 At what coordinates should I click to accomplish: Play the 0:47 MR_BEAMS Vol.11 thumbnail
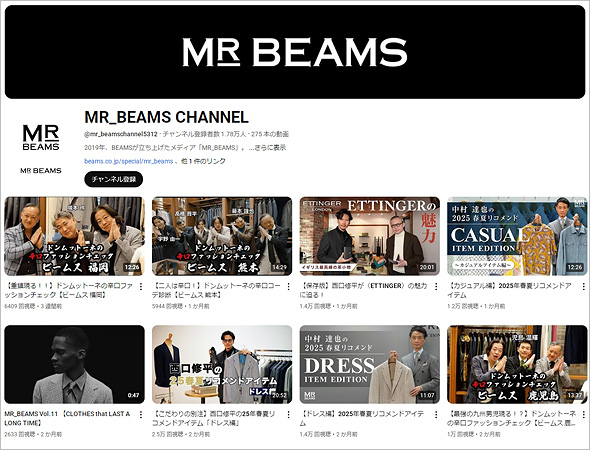pos(74,365)
